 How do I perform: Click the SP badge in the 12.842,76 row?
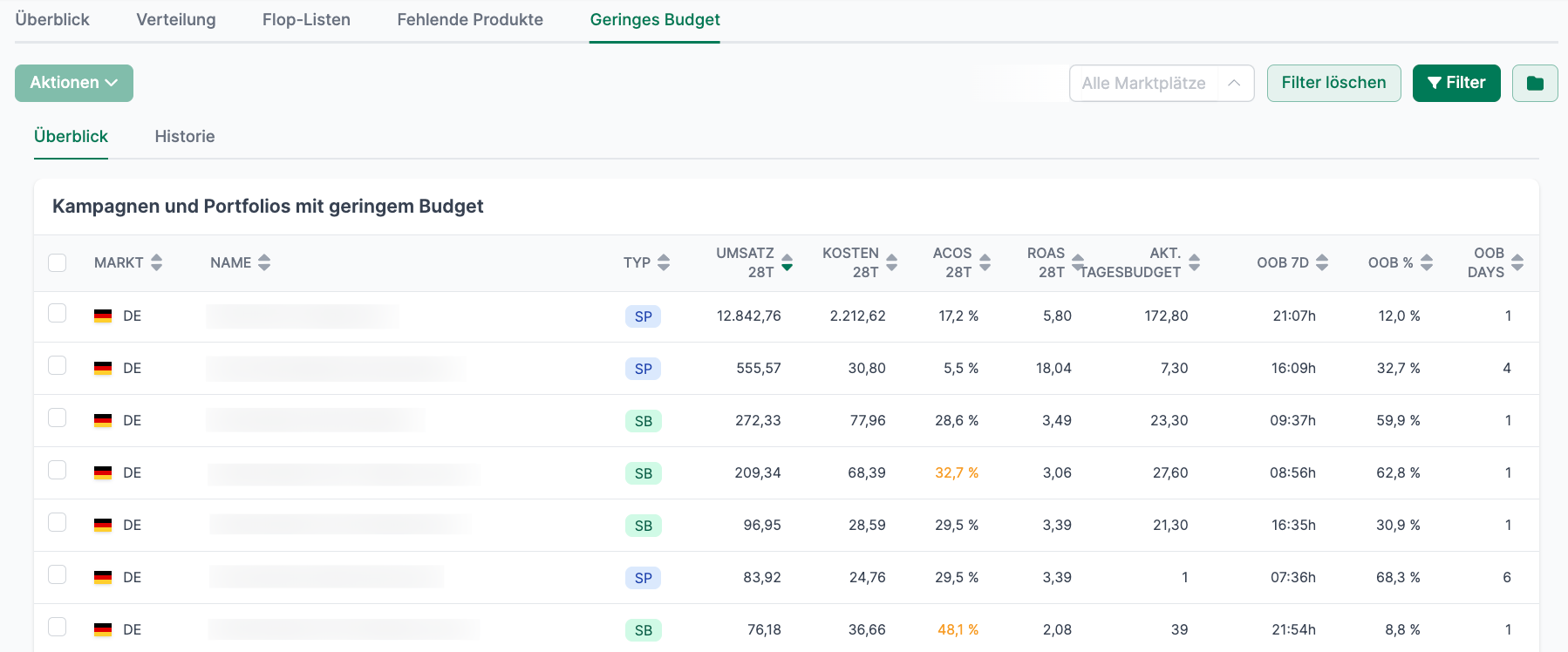pyautogui.click(x=643, y=316)
